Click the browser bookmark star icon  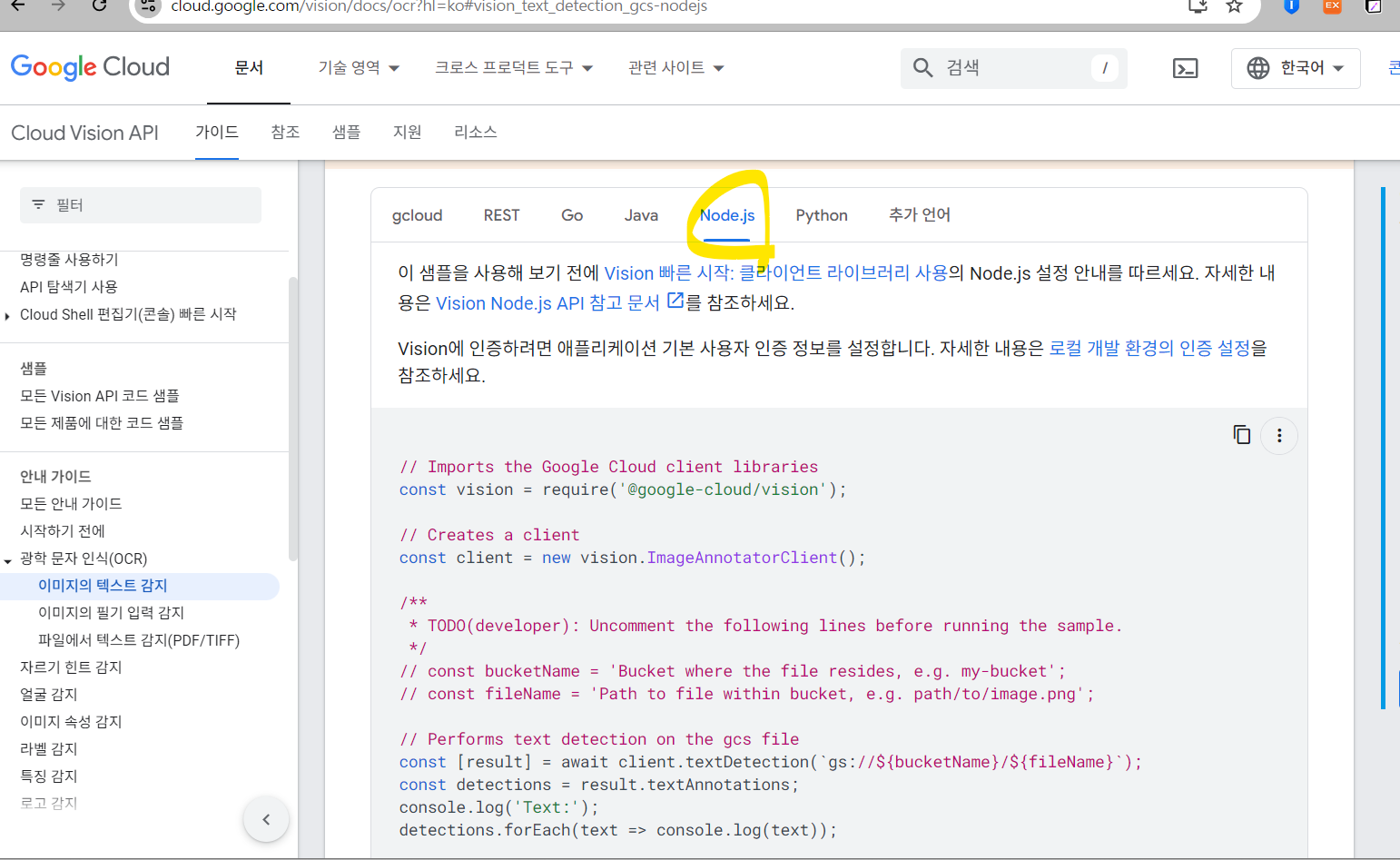coord(1234,6)
